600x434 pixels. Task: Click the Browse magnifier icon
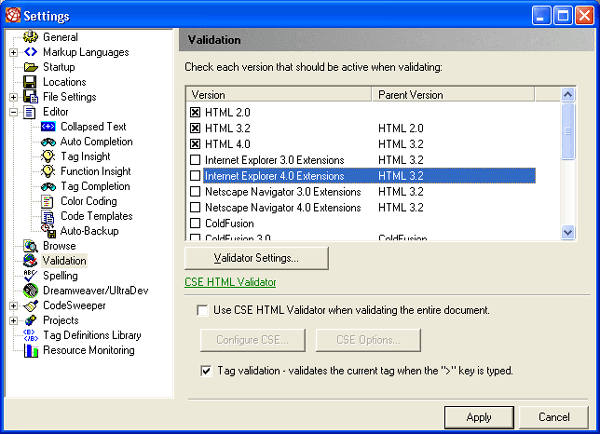[30, 246]
